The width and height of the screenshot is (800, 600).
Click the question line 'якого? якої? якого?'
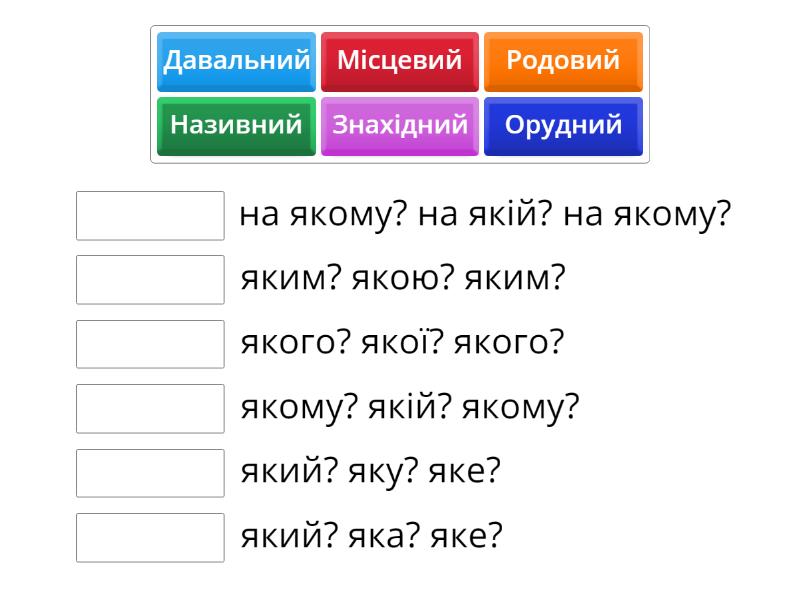402,344
